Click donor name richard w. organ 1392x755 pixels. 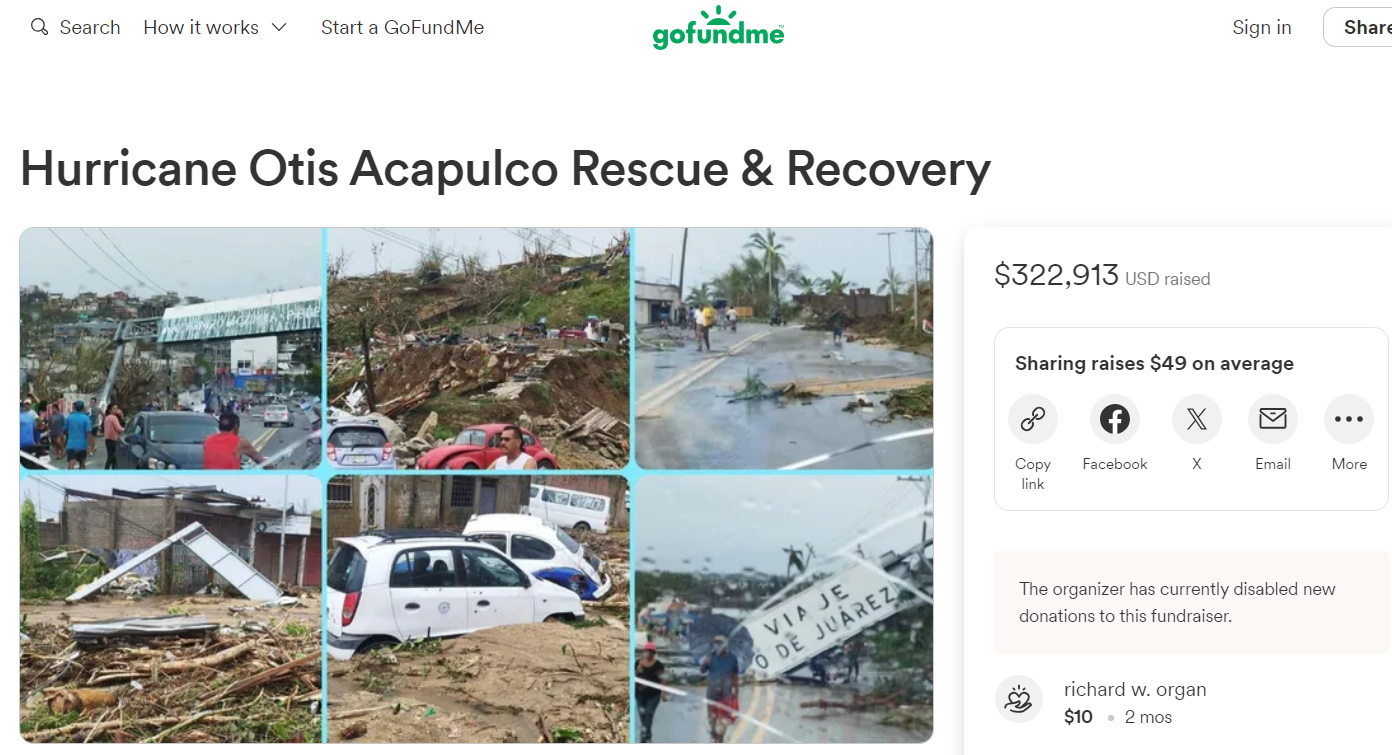point(1135,689)
